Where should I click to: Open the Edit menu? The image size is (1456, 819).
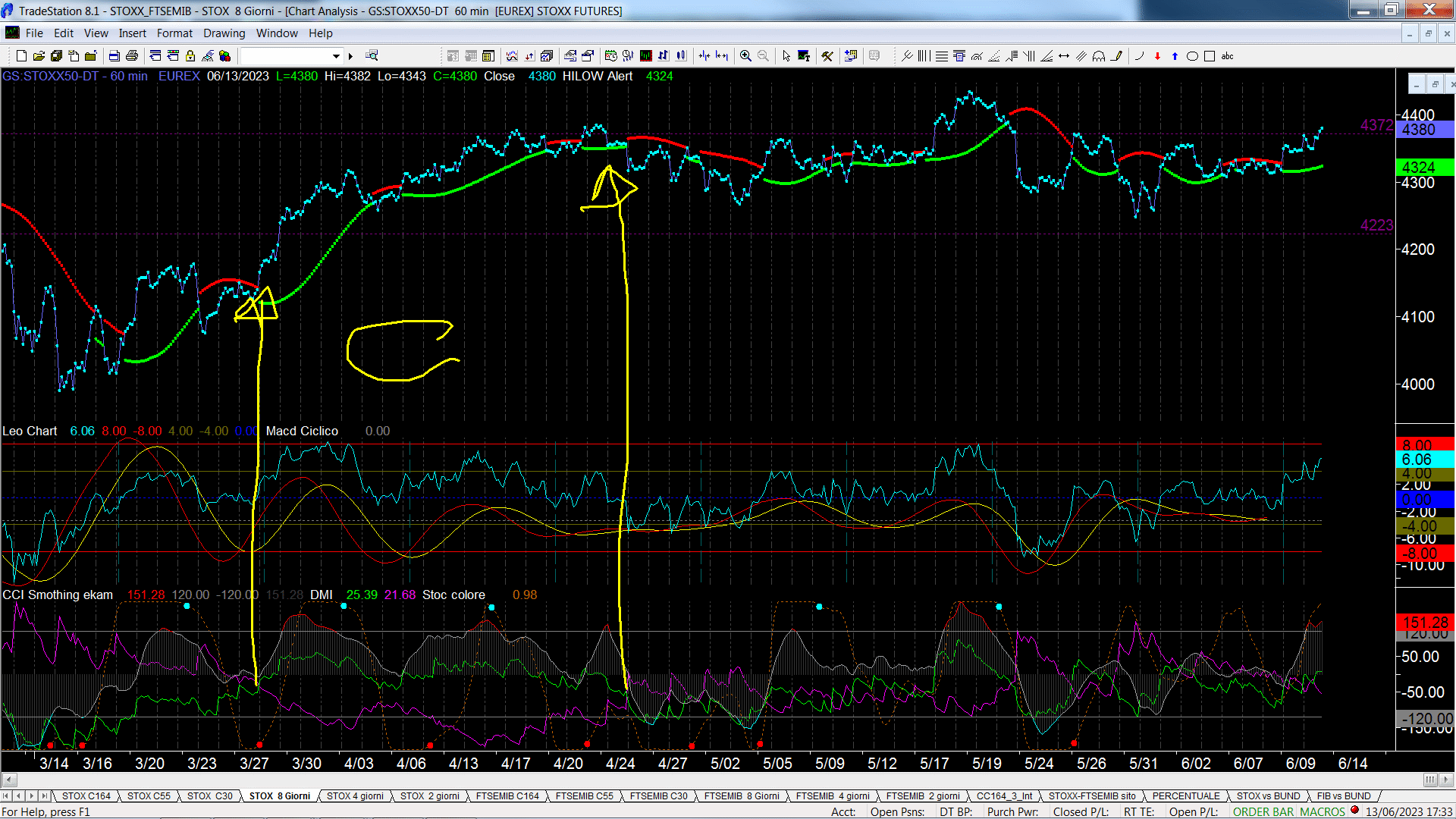[64, 33]
